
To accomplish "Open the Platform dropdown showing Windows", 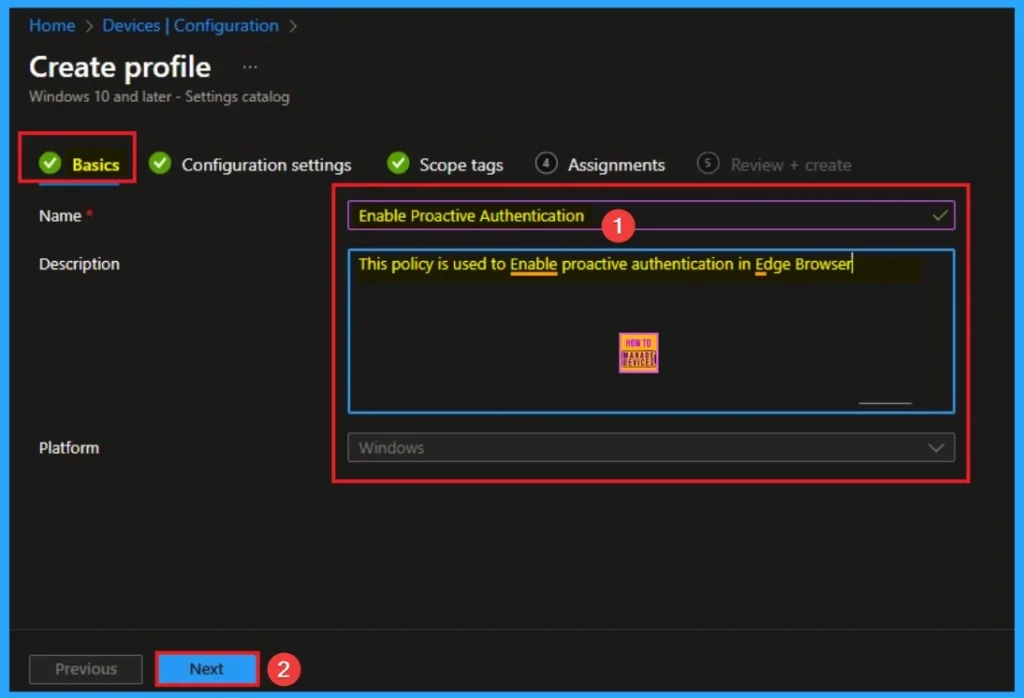I will (651, 448).
